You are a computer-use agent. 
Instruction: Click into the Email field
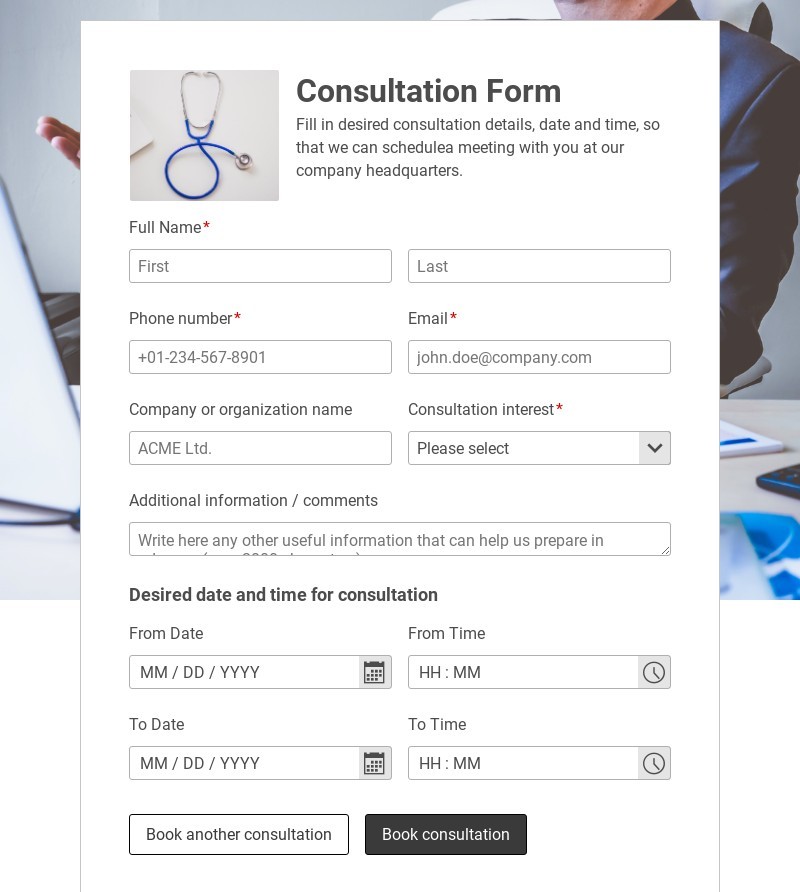pos(539,357)
